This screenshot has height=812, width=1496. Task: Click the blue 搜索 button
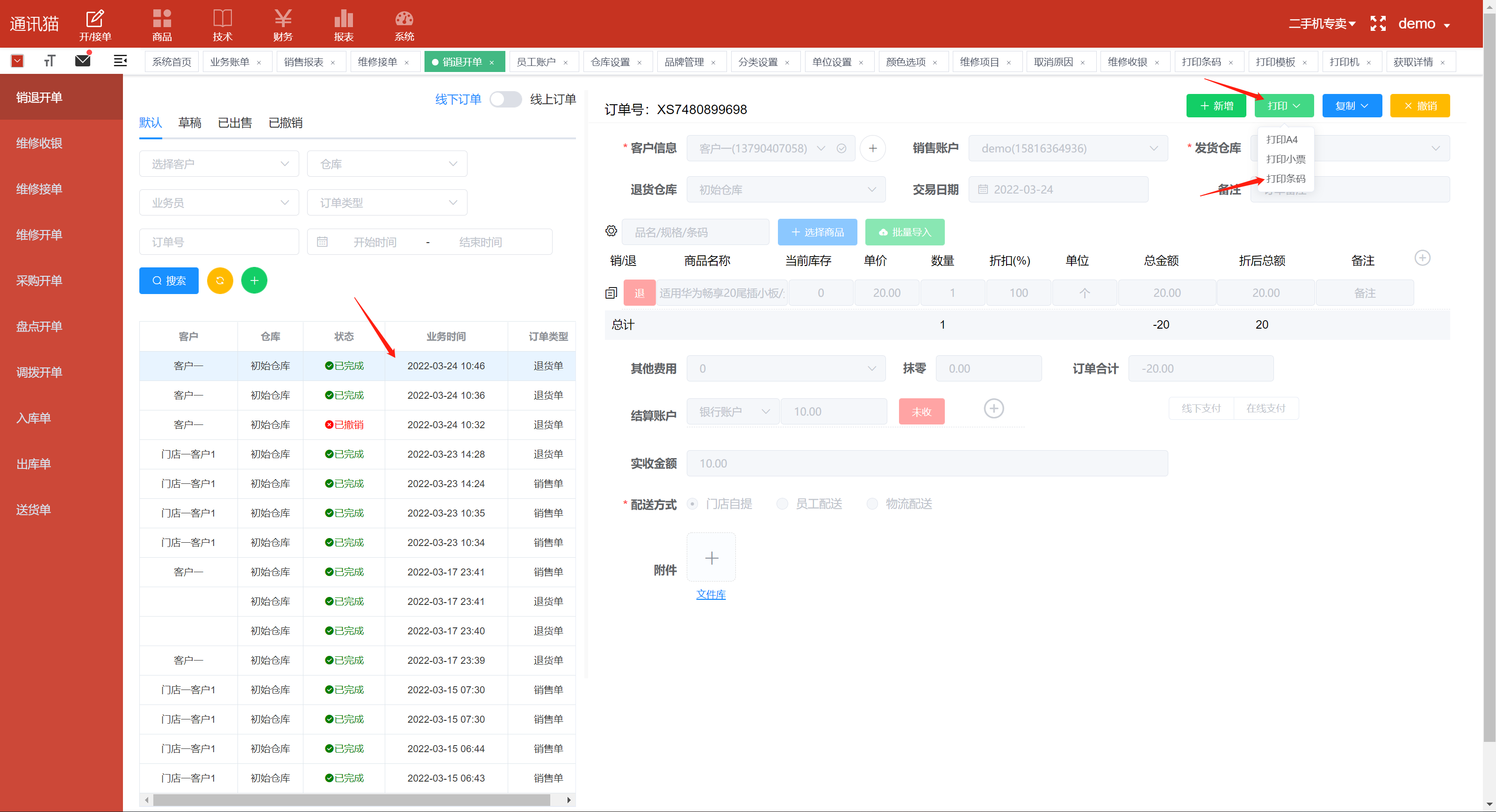click(x=168, y=280)
